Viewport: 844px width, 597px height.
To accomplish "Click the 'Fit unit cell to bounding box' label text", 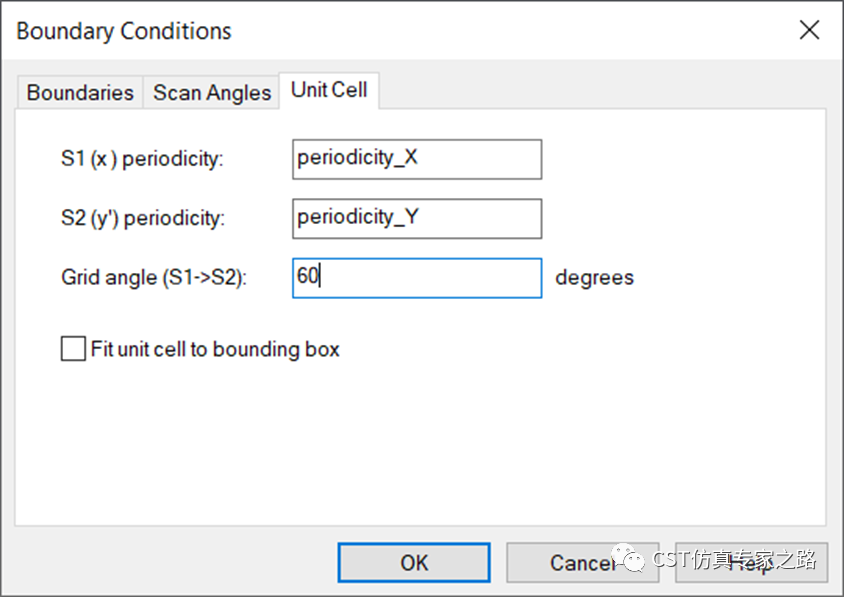I will pyautogui.click(x=215, y=349).
